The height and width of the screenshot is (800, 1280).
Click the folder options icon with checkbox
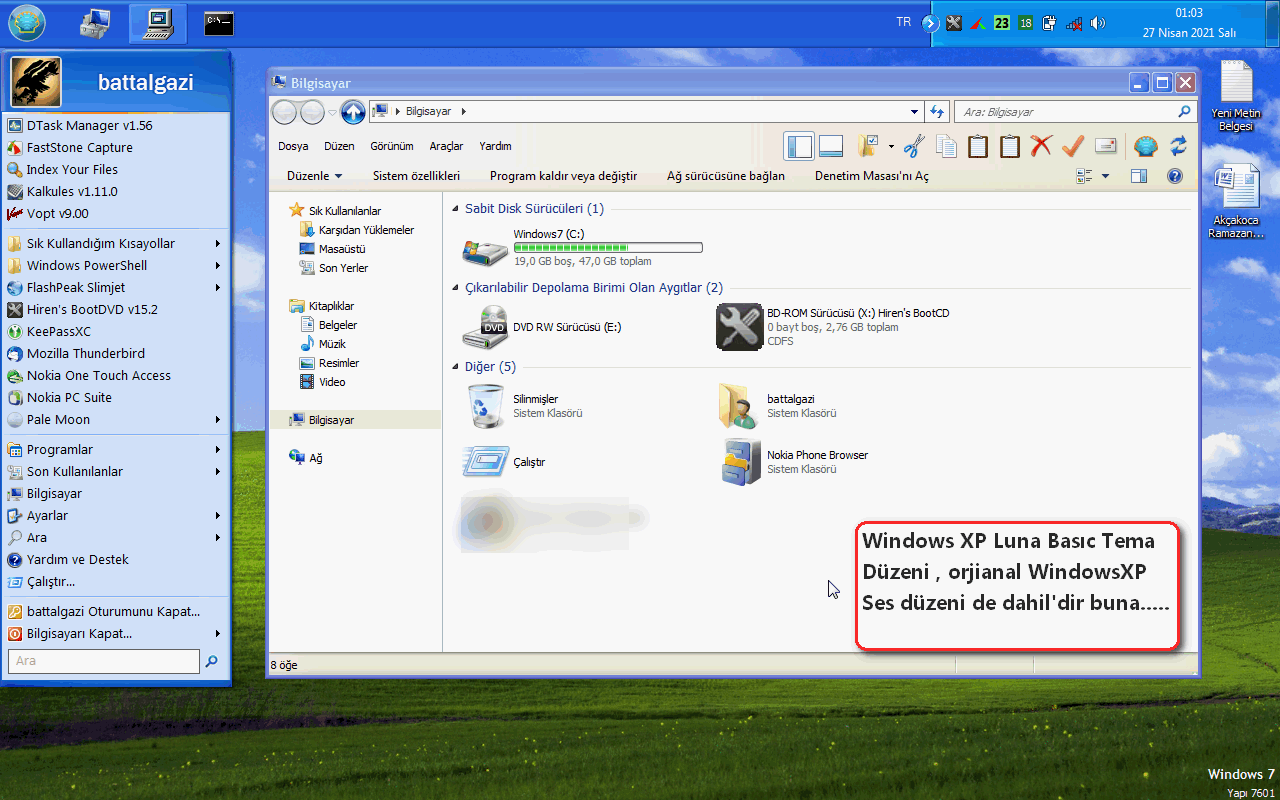pyautogui.click(x=868, y=146)
